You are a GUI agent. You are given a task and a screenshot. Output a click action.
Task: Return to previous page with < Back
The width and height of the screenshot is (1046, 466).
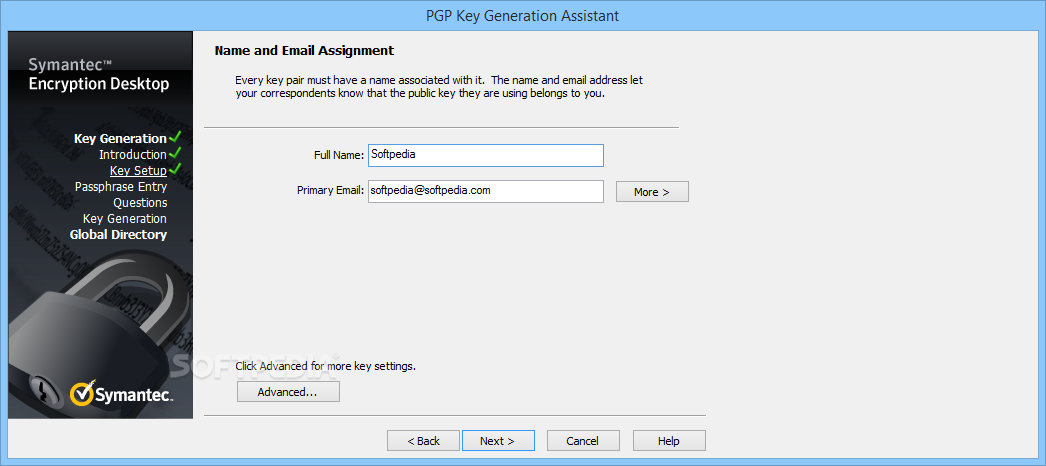pos(423,441)
